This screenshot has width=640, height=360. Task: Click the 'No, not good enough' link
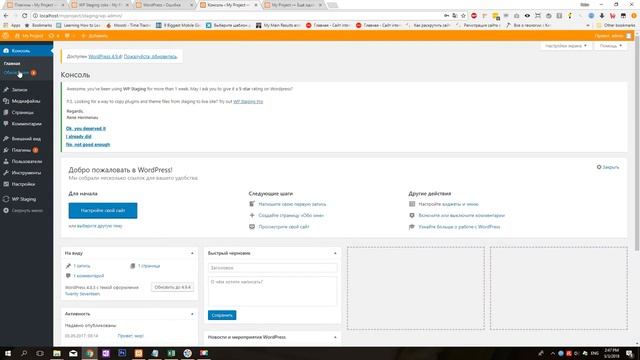(88, 144)
